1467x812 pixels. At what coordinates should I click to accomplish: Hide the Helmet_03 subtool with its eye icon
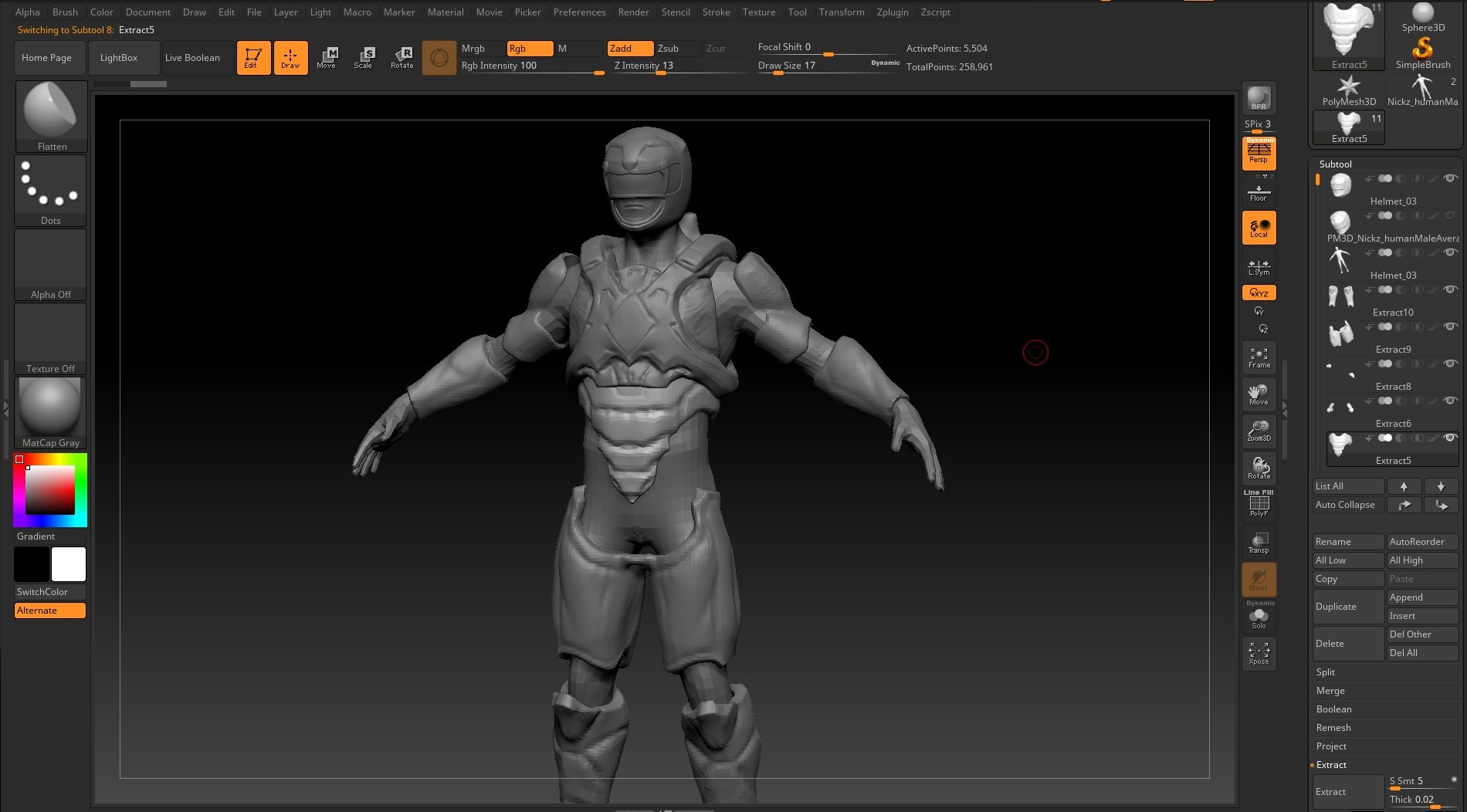tap(1450, 178)
